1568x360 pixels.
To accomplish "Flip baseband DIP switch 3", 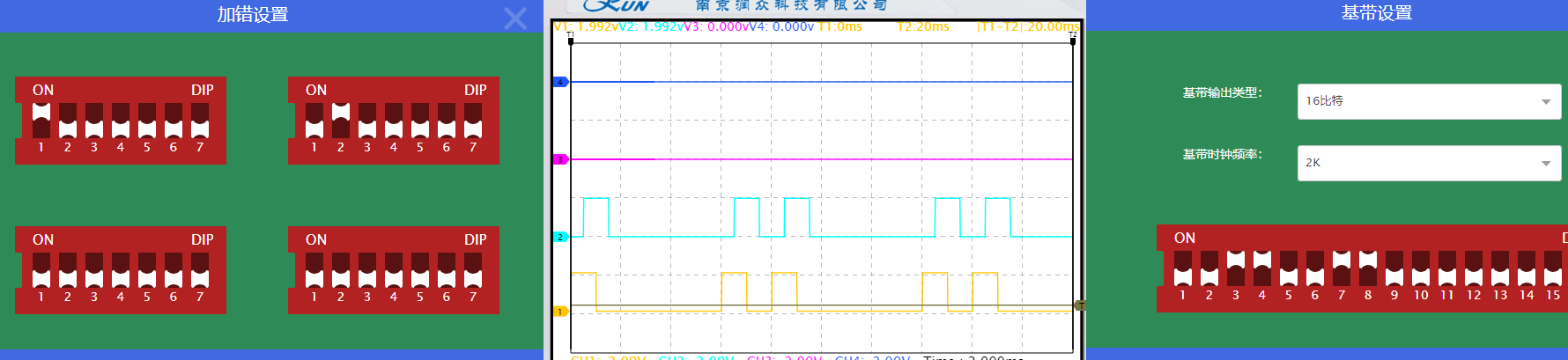I will (x=1236, y=268).
